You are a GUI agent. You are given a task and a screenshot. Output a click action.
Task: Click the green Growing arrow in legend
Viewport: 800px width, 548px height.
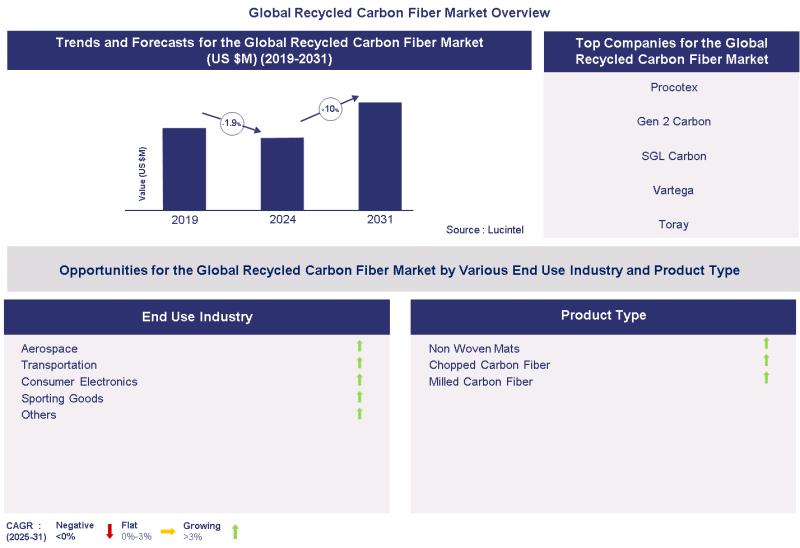(x=235, y=531)
